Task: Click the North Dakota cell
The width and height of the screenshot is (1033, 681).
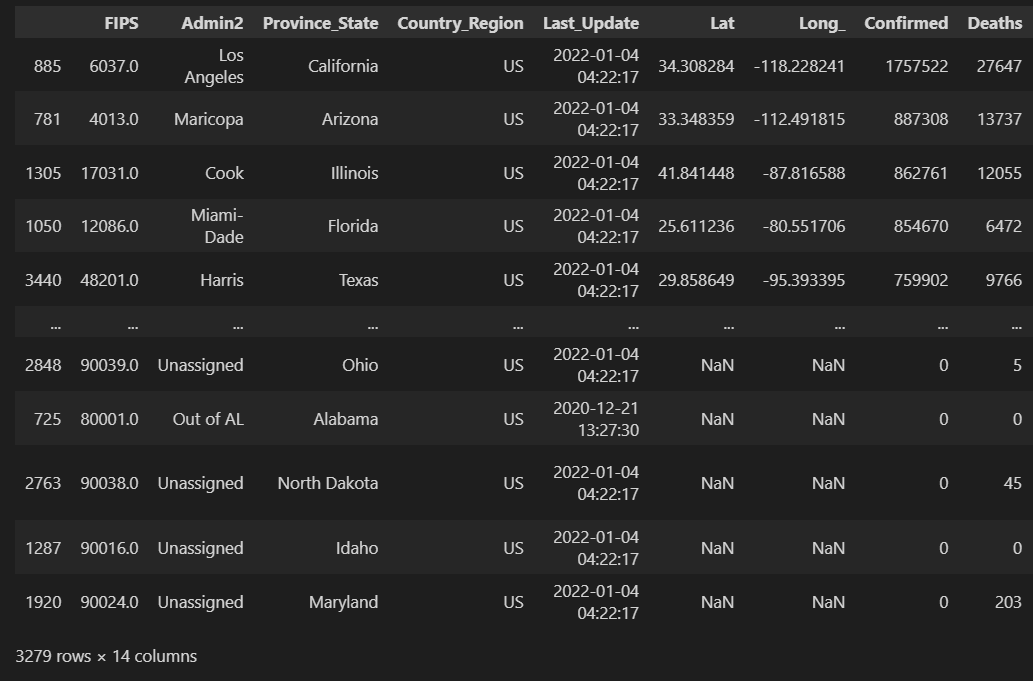Action: pos(328,483)
